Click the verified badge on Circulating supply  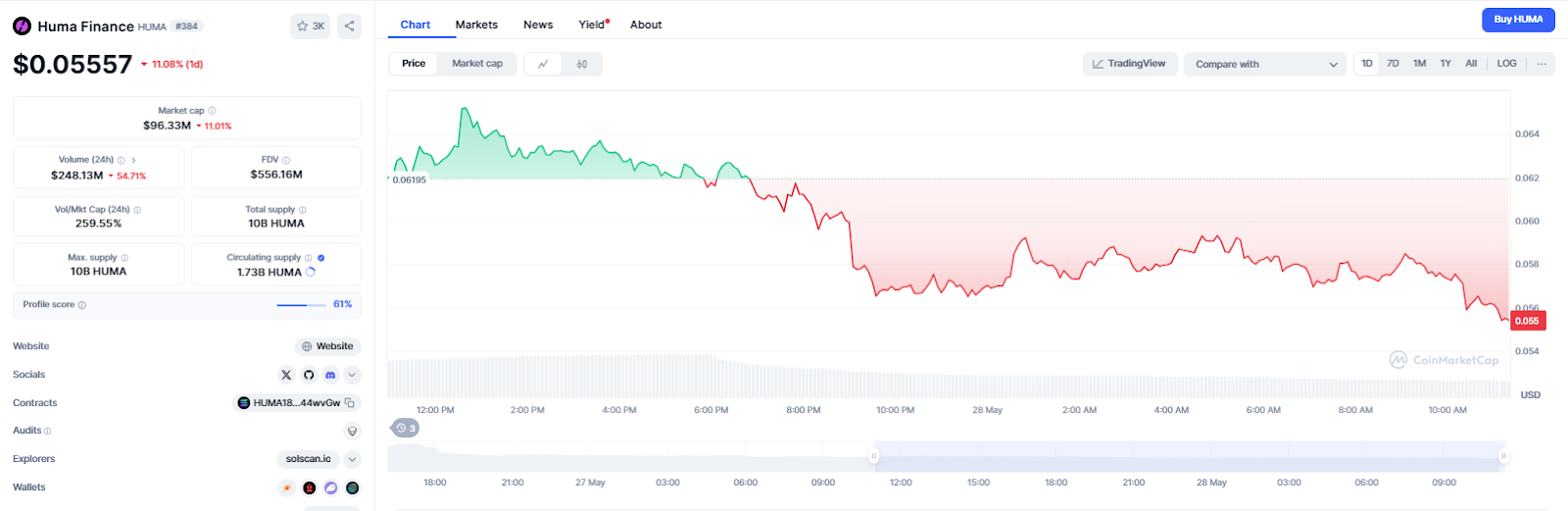pyautogui.click(x=321, y=258)
